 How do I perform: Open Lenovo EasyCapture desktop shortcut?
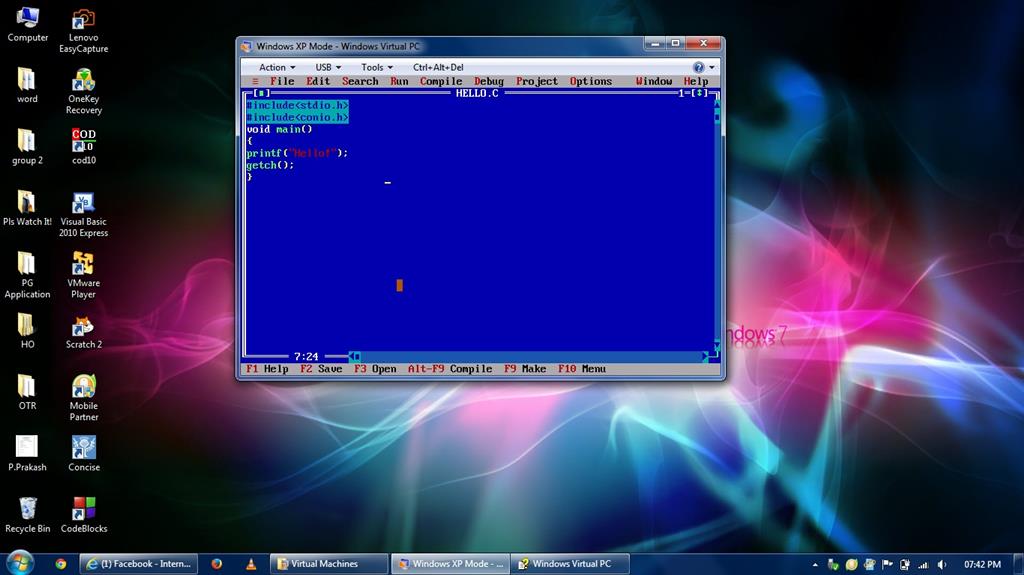point(84,30)
